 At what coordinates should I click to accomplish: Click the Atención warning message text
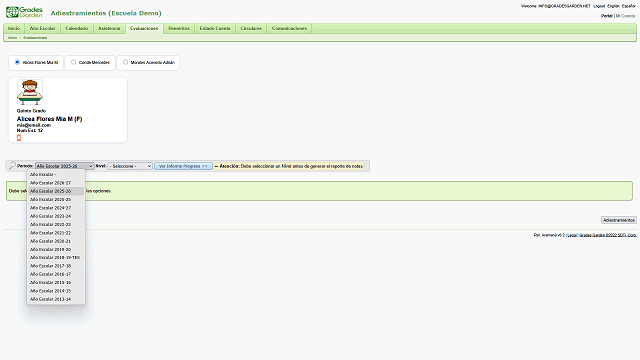coord(289,166)
